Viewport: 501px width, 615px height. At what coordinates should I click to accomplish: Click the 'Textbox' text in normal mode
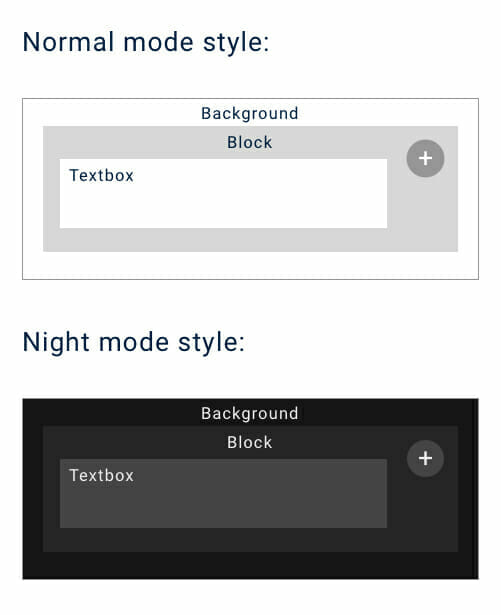coord(102,175)
